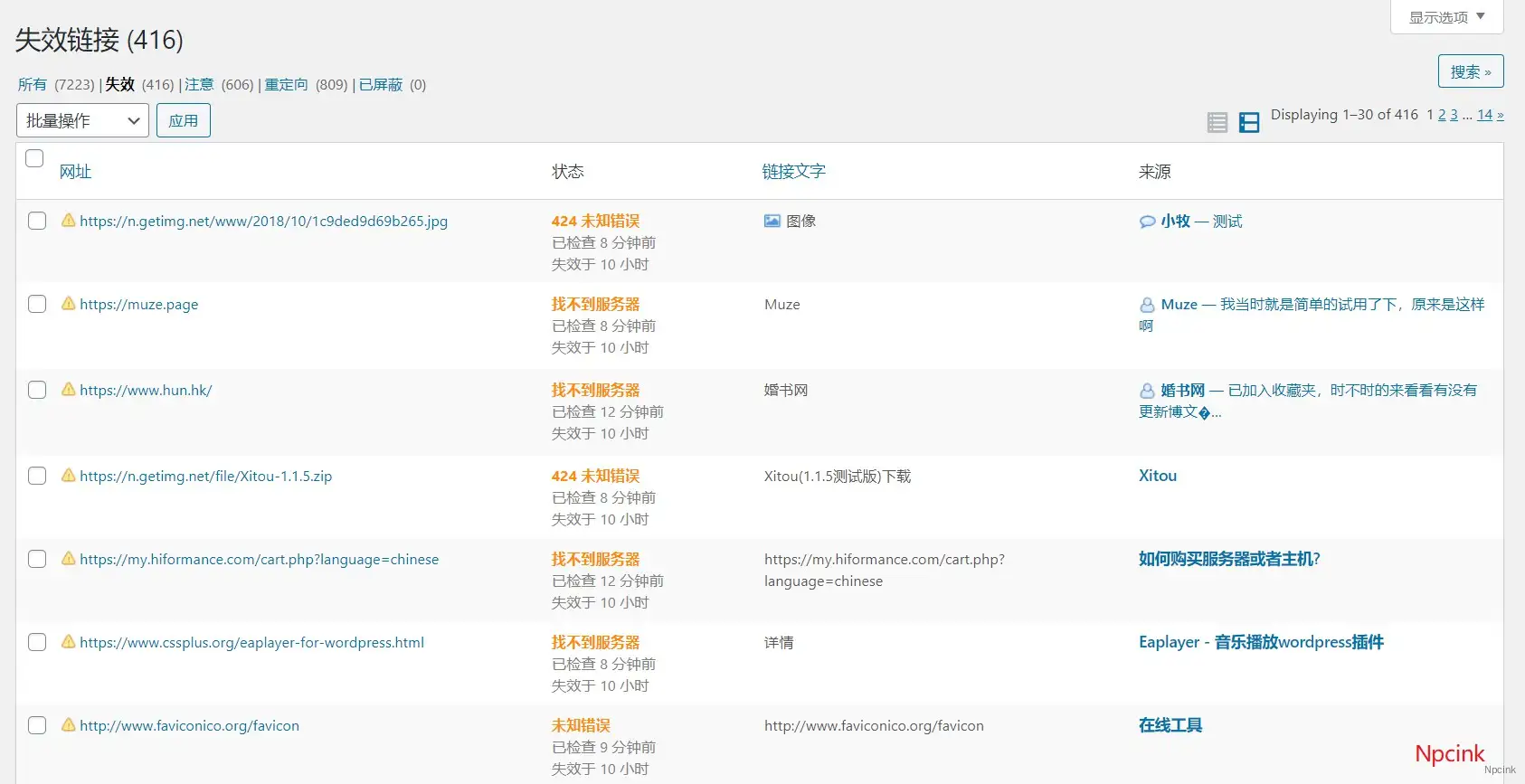Open the cssplus eaplayer-for-wordpress link

[x=251, y=642]
